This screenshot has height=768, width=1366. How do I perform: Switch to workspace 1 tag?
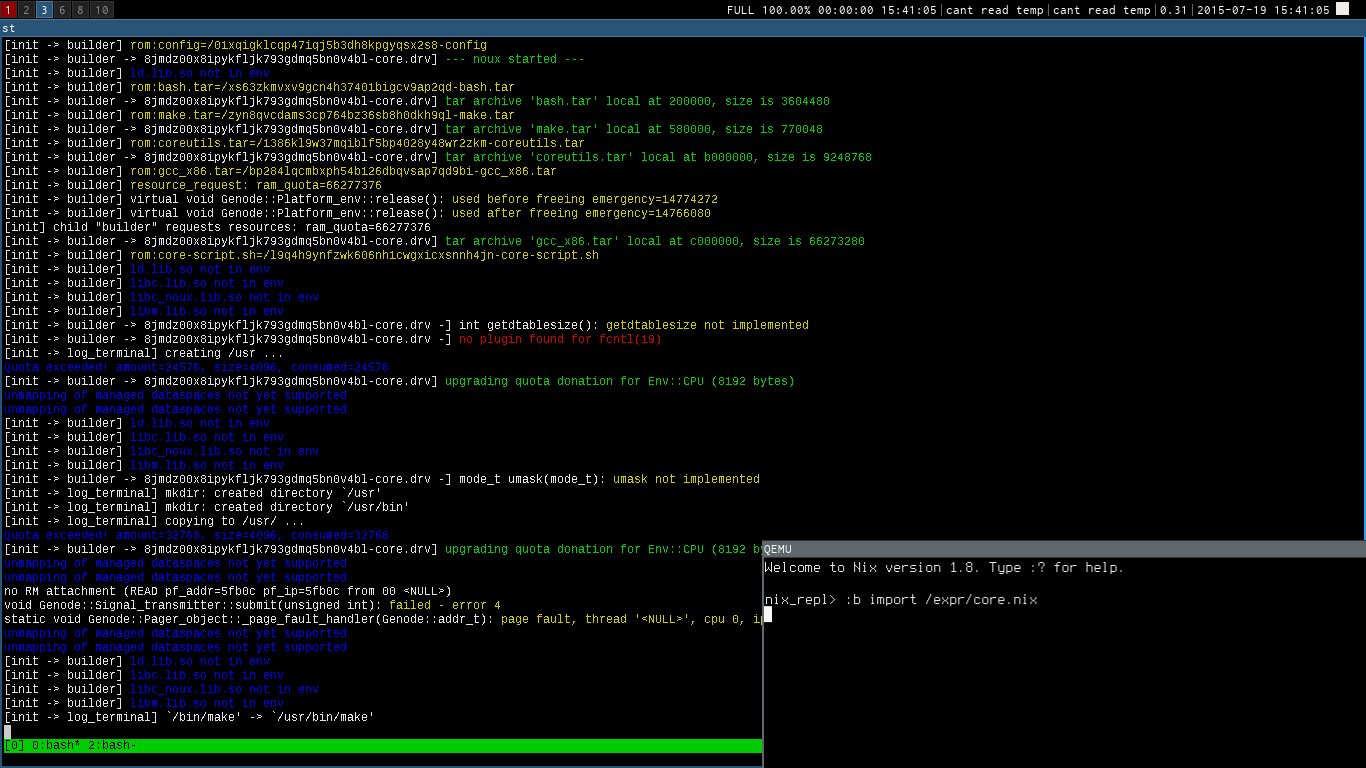click(8, 10)
